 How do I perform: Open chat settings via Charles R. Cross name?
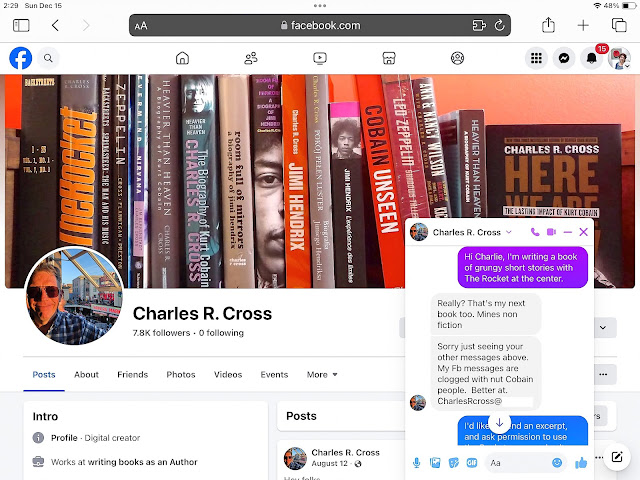tap(472, 232)
